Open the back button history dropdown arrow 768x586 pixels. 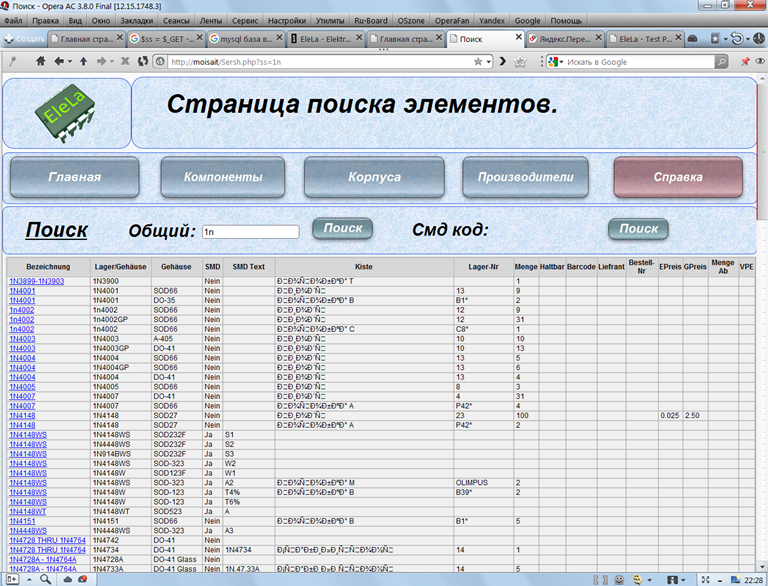[70, 62]
